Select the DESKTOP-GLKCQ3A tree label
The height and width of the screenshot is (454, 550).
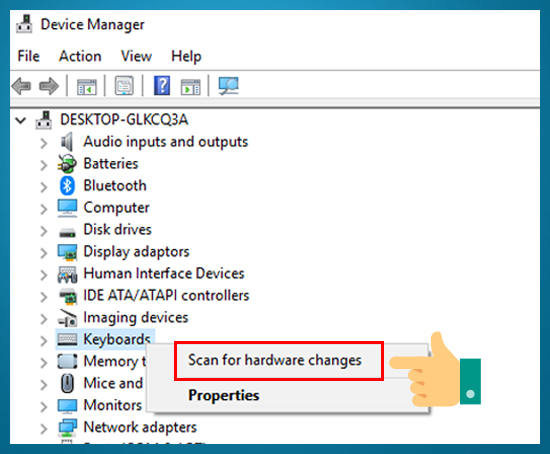tap(124, 120)
